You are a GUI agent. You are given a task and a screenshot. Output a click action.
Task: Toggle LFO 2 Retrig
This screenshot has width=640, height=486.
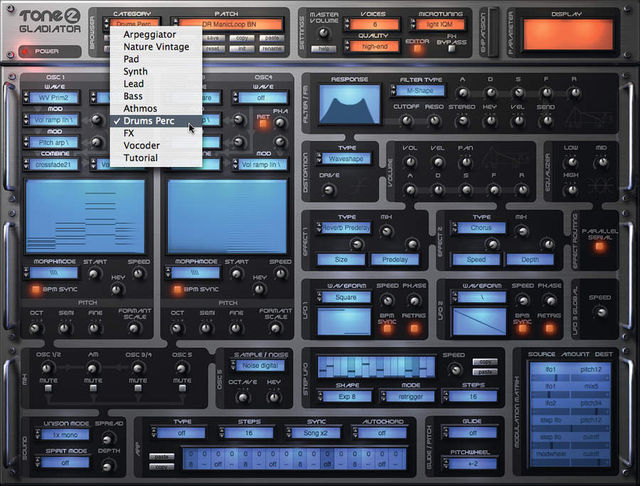coord(549,329)
